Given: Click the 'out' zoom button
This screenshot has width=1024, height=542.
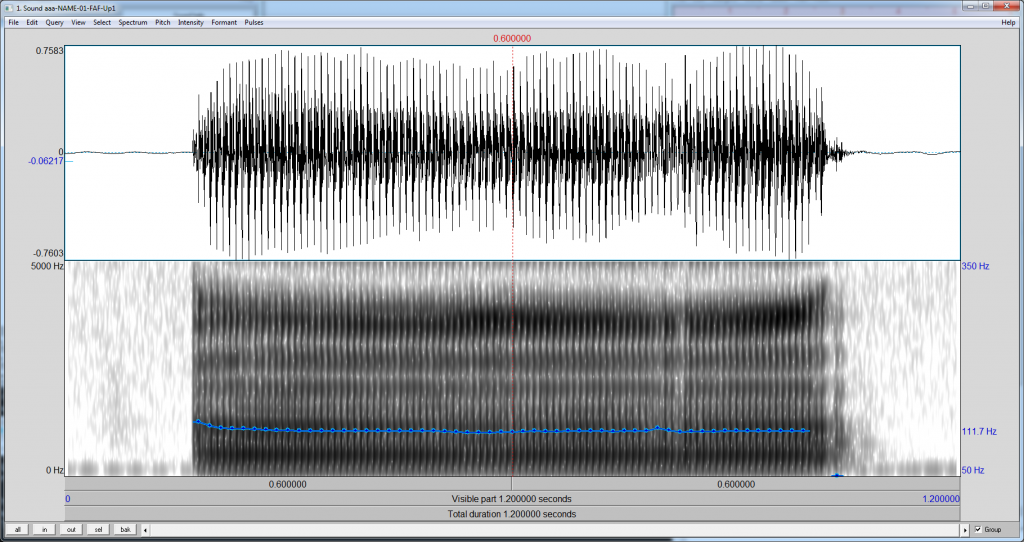Looking at the screenshot, I should [x=71, y=530].
